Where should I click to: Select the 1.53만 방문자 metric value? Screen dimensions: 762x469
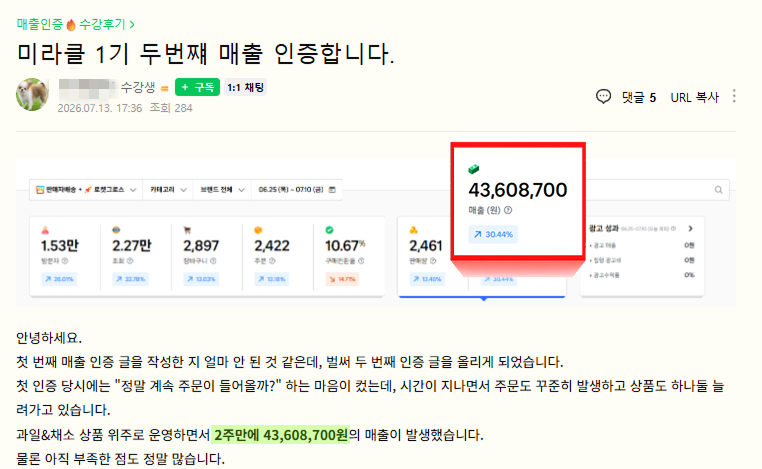point(59,246)
